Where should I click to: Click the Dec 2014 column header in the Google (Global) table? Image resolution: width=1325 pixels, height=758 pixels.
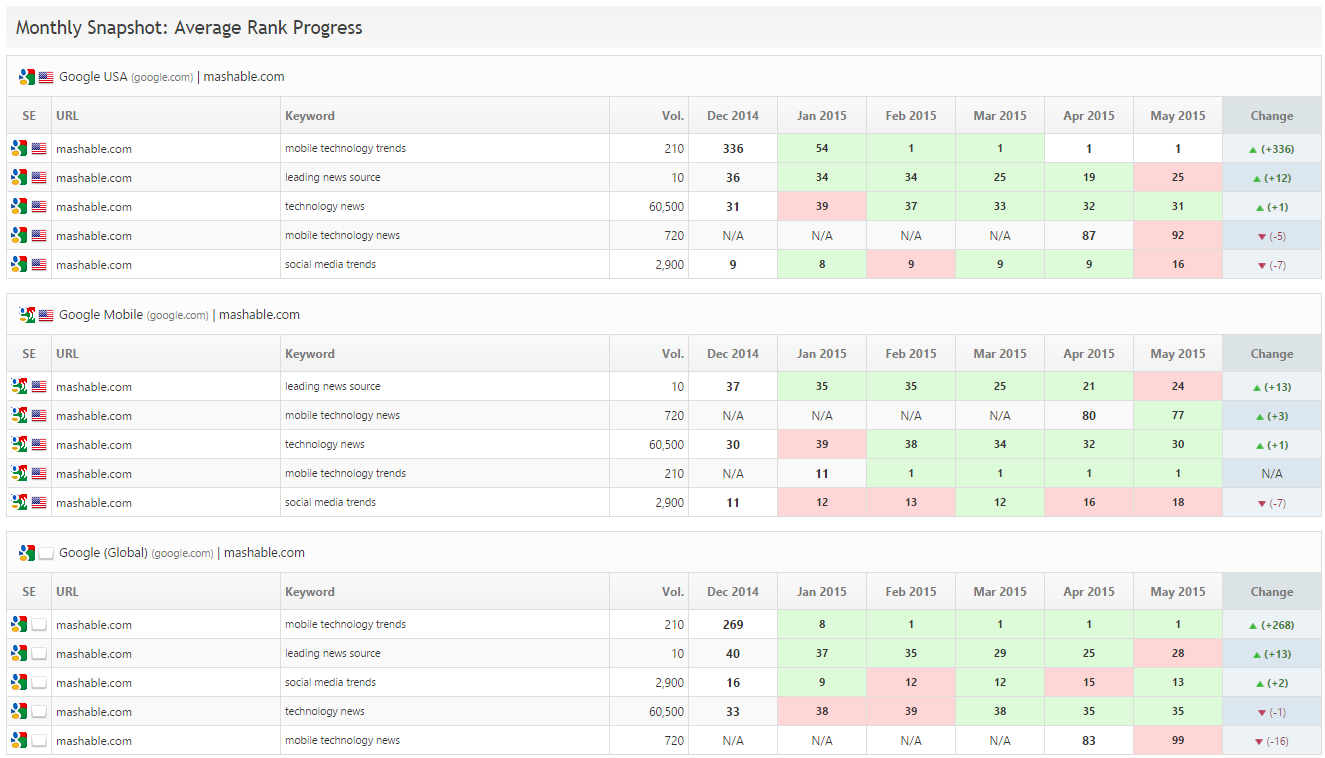pyautogui.click(x=732, y=592)
